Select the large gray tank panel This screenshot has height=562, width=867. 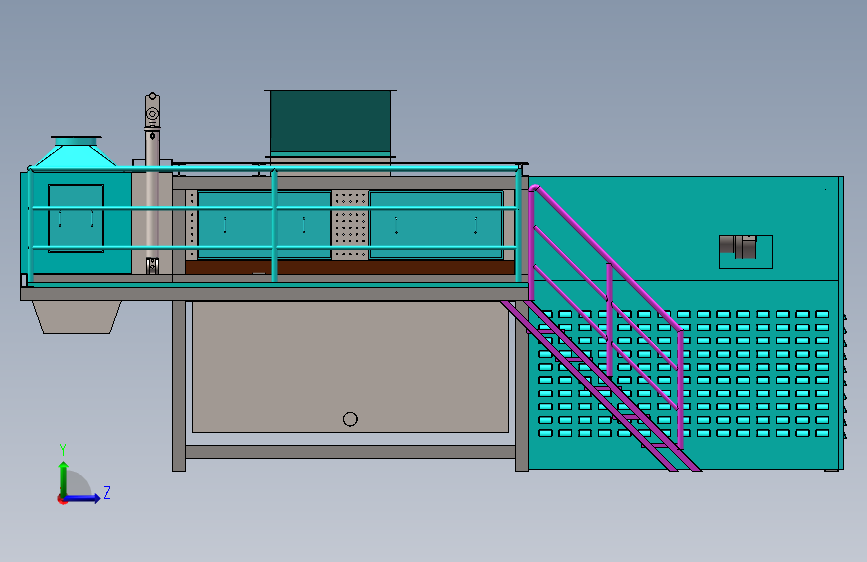(350, 367)
